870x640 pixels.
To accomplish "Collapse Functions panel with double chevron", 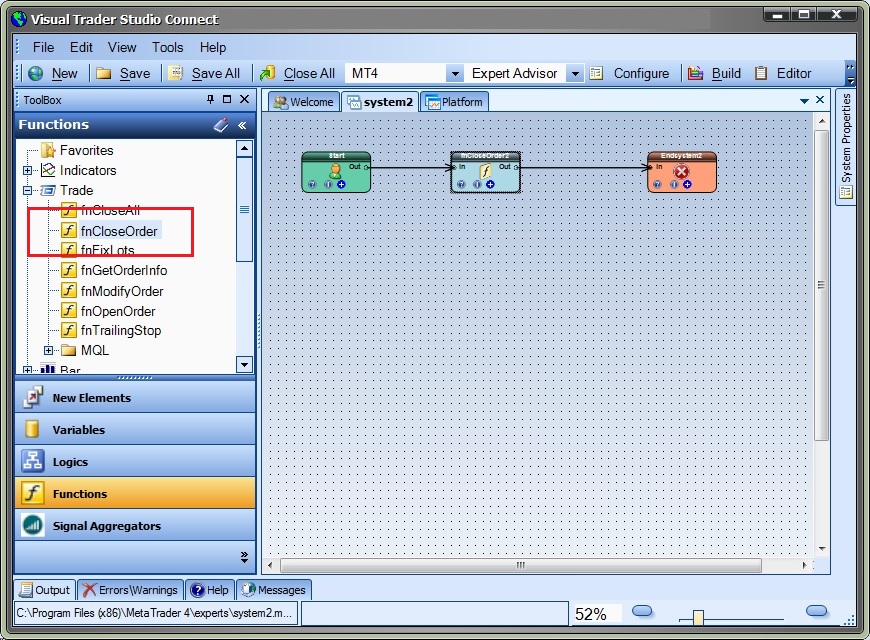I will coord(242,125).
